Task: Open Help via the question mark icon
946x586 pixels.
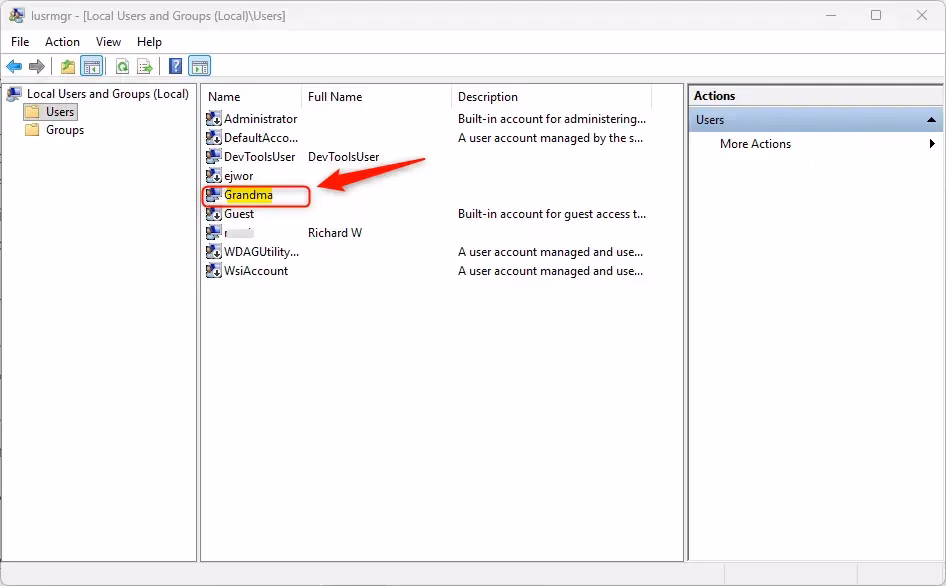Action: [175, 67]
